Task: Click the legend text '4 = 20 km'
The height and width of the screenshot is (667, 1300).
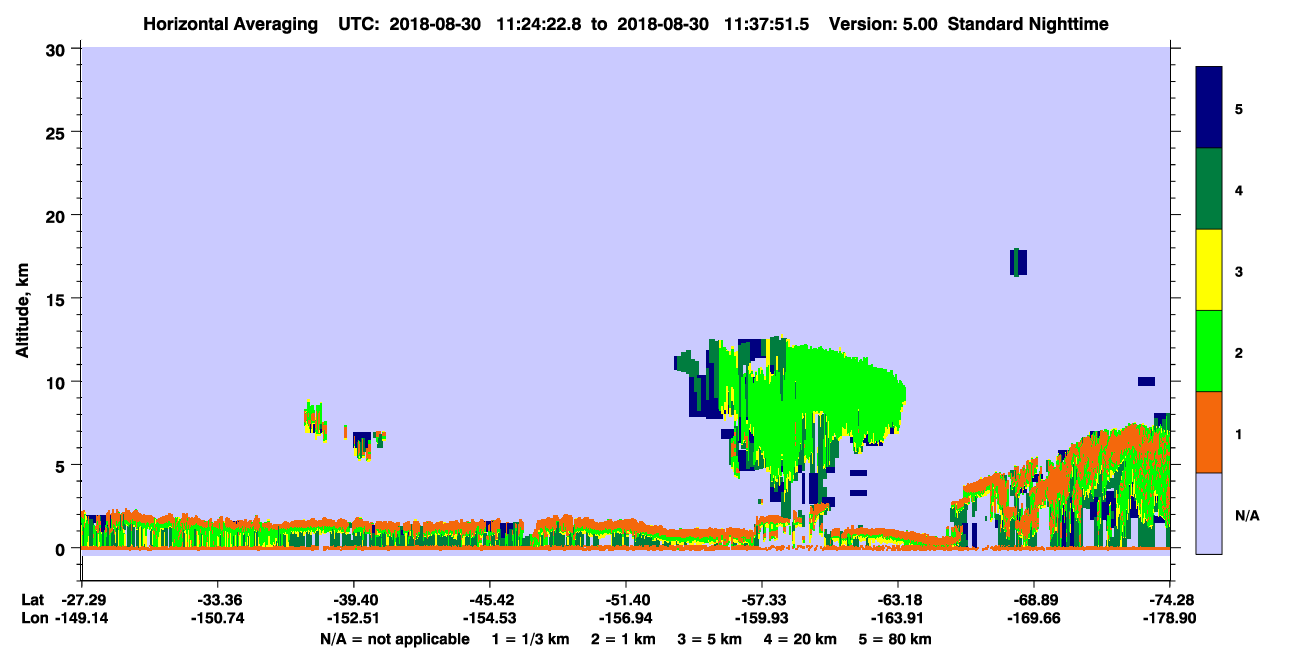Action: tap(802, 639)
